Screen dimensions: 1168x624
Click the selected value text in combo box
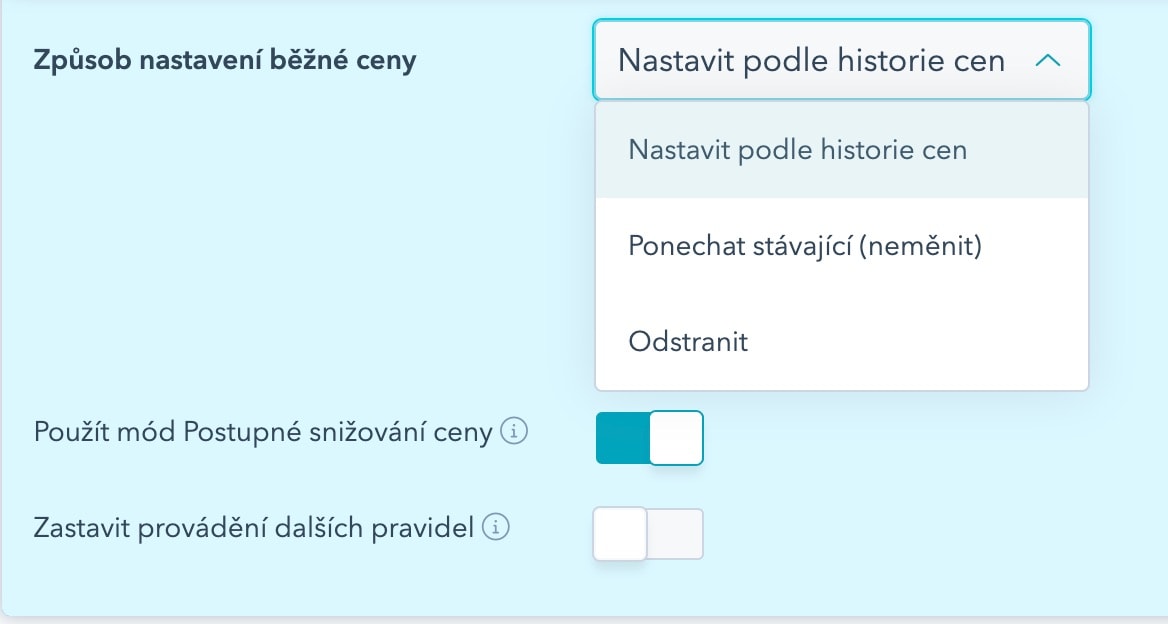811,60
